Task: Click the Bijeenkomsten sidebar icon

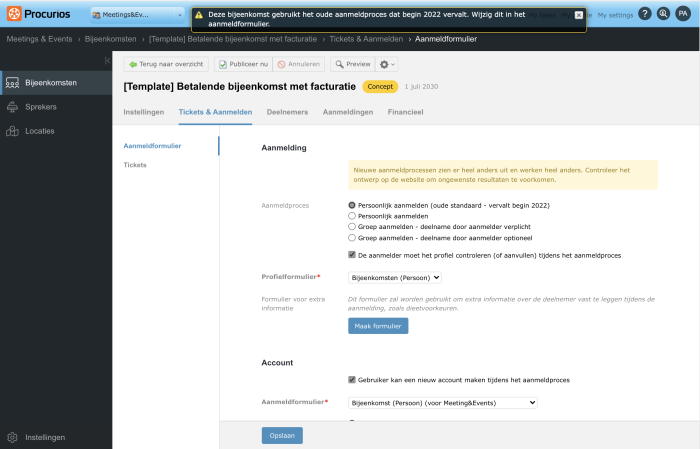Action: point(12,83)
